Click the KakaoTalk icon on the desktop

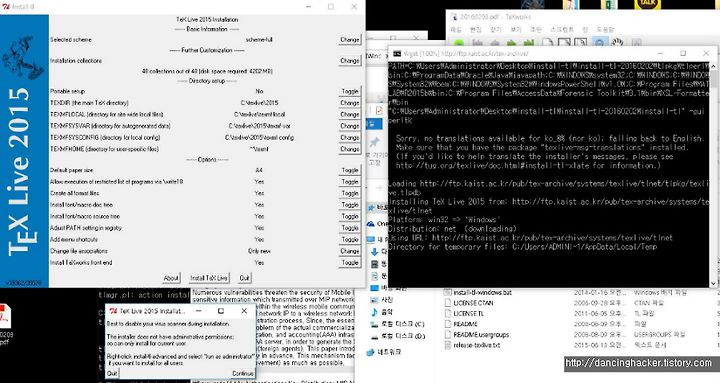click(x=647, y=4)
